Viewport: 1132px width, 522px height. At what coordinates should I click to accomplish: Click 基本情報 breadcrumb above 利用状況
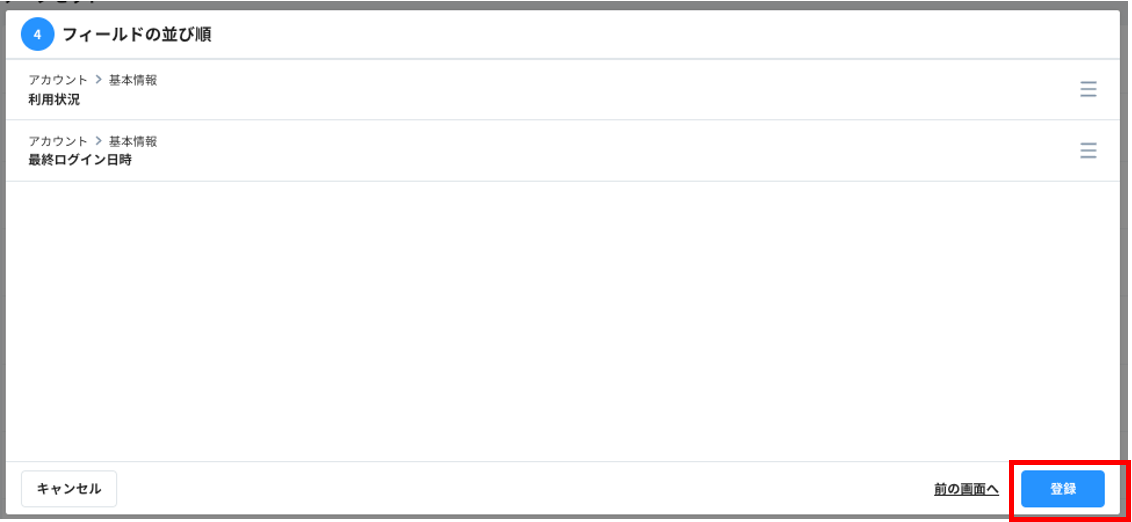point(133,80)
